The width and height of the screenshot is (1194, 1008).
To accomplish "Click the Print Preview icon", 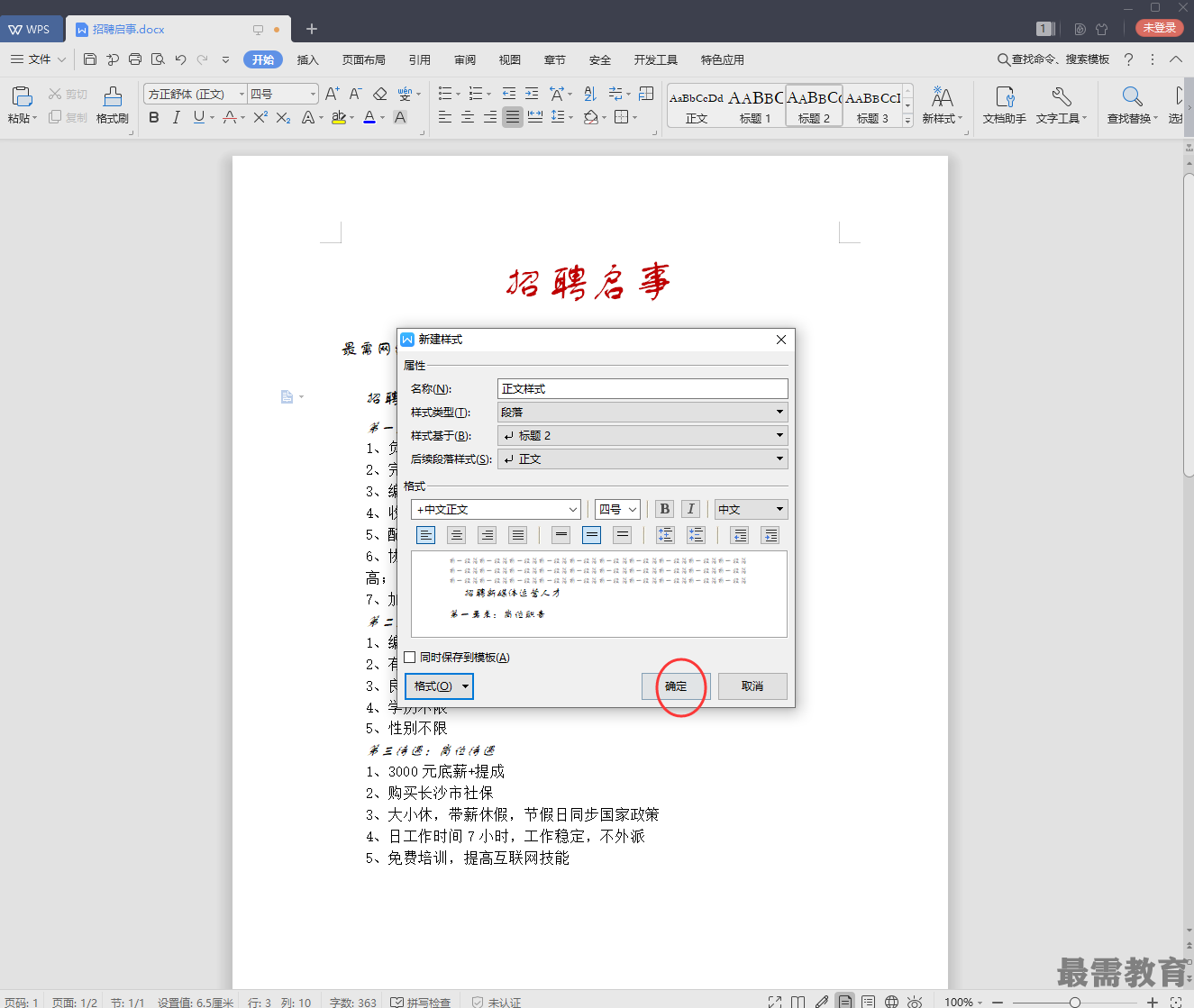I will [158, 59].
